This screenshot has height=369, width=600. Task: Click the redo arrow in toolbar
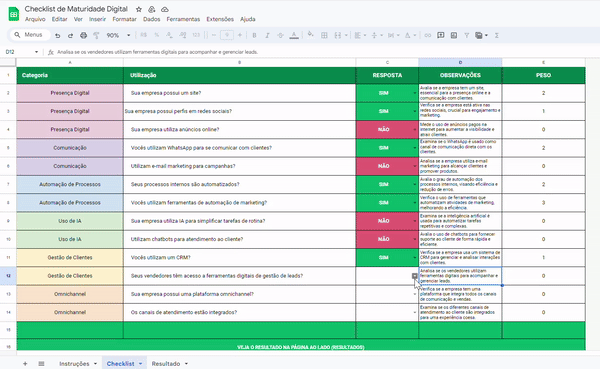click(70, 35)
